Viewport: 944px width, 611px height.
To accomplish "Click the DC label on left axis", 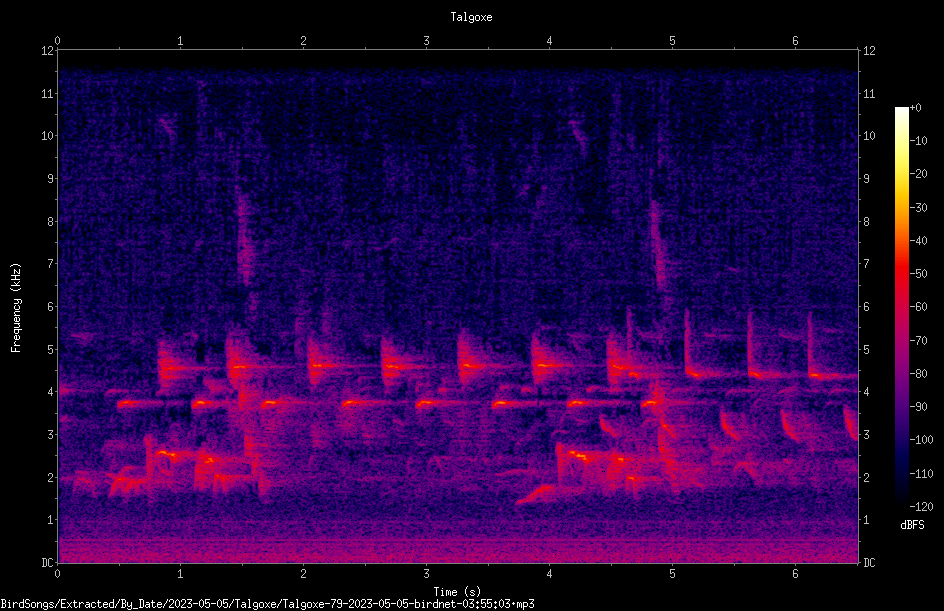I will coord(48,563).
